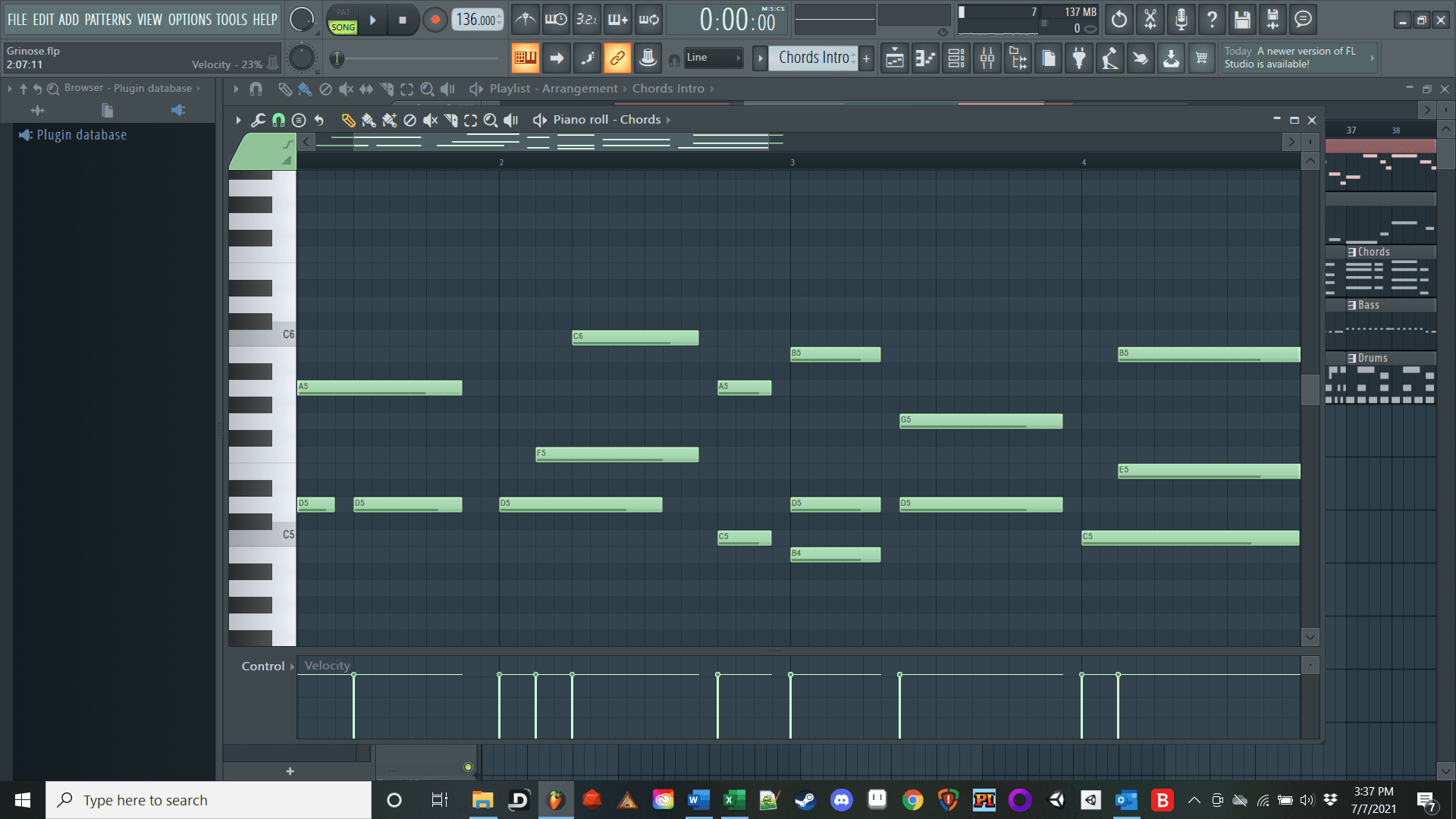Click the metronome icon in the top toolbar
The width and height of the screenshot is (1456, 819).
[x=525, y=20]
